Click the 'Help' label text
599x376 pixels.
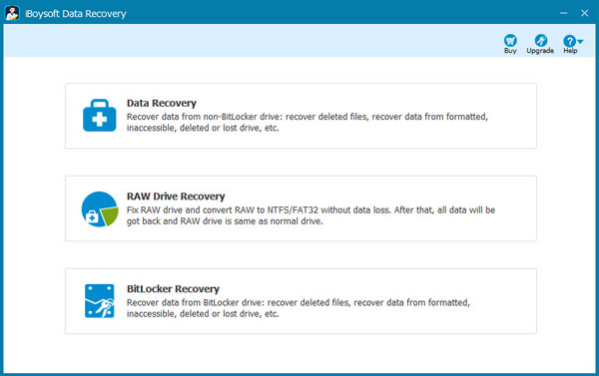(x=570, y=51)
